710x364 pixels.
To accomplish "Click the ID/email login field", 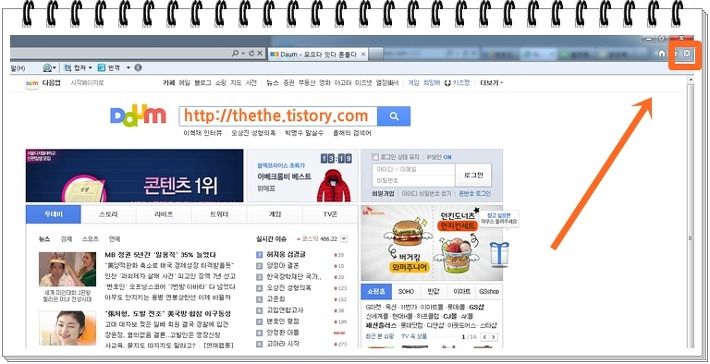I will point(413,169).
